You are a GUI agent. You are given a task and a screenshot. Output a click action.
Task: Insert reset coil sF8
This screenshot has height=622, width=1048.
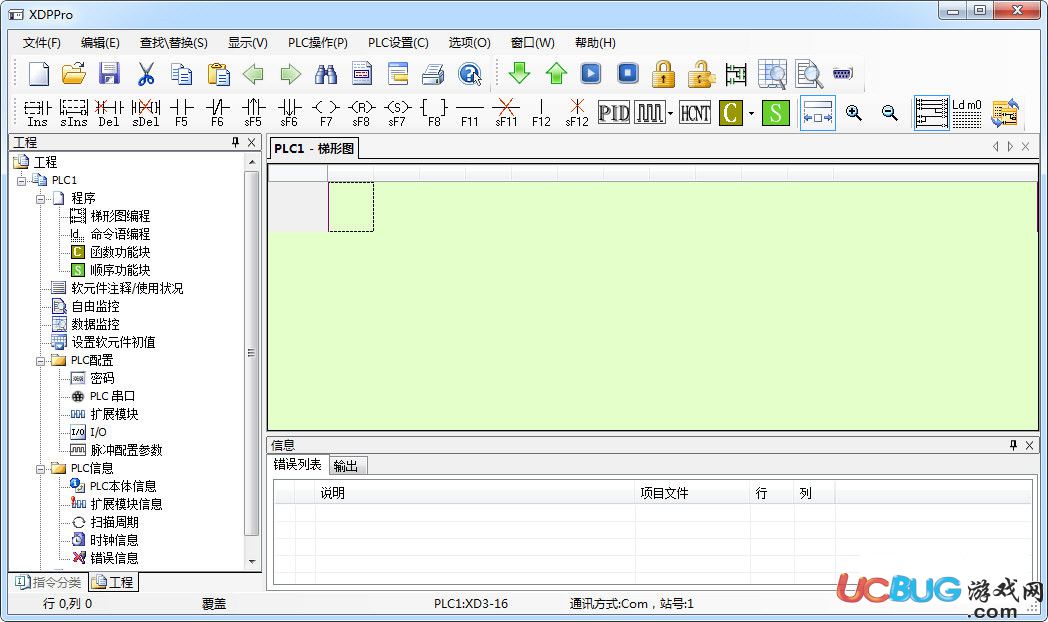coord(361,113)
